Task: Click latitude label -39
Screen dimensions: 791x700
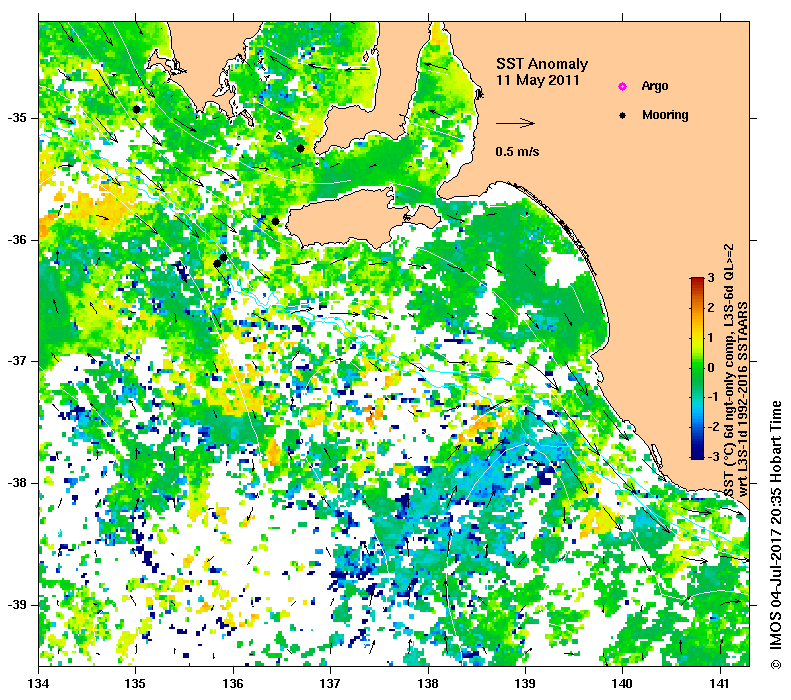Action: pos(17,605)
